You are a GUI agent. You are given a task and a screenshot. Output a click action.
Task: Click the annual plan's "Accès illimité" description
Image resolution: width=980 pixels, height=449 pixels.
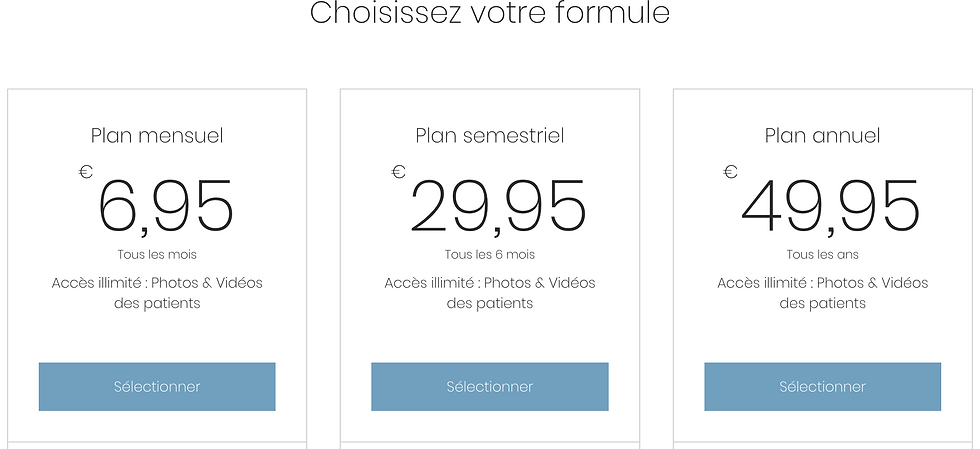coord(822,293)
